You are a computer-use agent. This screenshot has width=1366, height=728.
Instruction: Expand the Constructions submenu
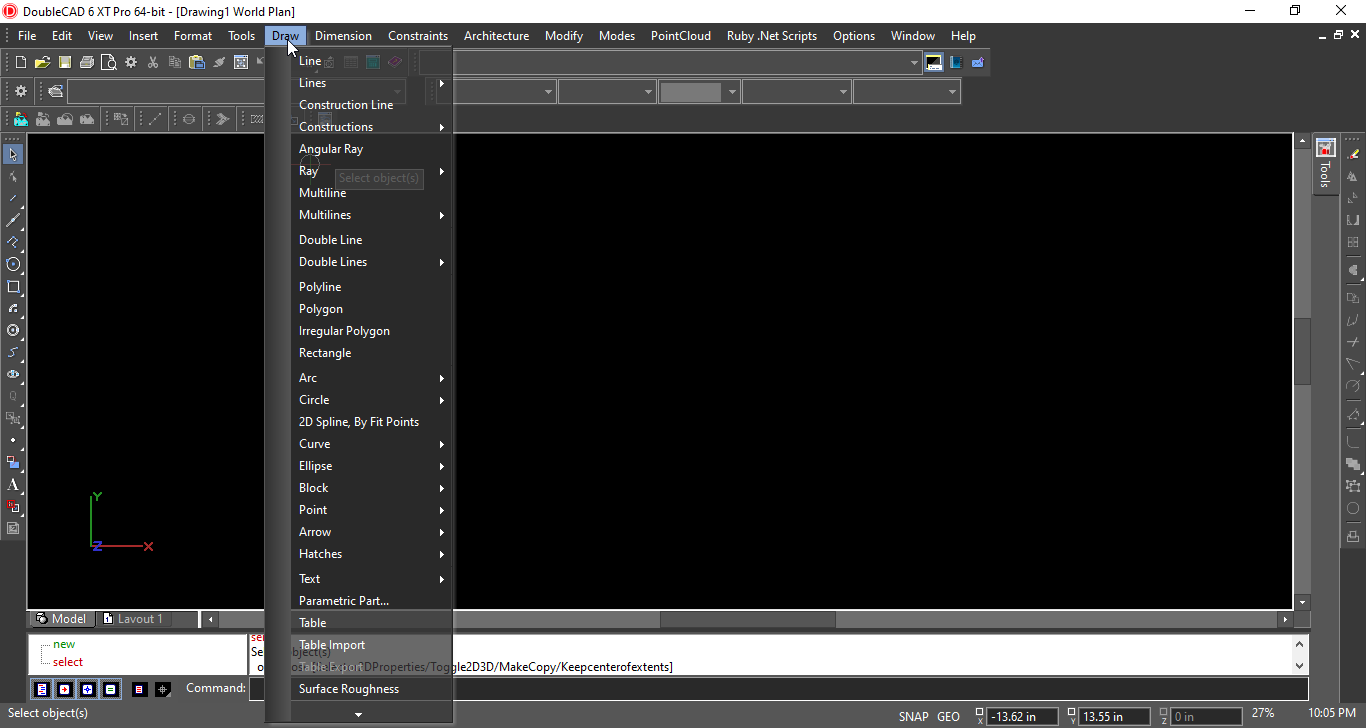[x=371, y=127]
